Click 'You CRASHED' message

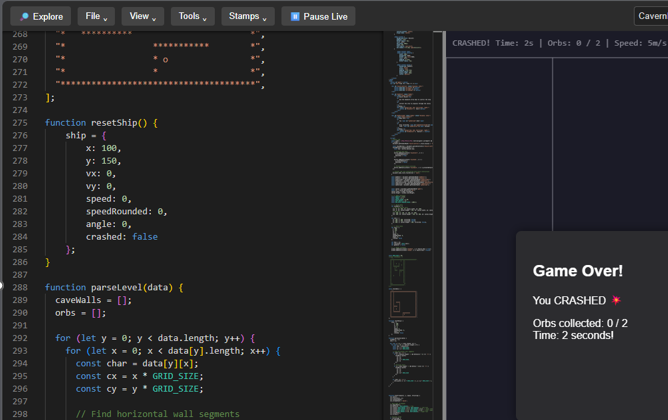click(x=569, y=301)
